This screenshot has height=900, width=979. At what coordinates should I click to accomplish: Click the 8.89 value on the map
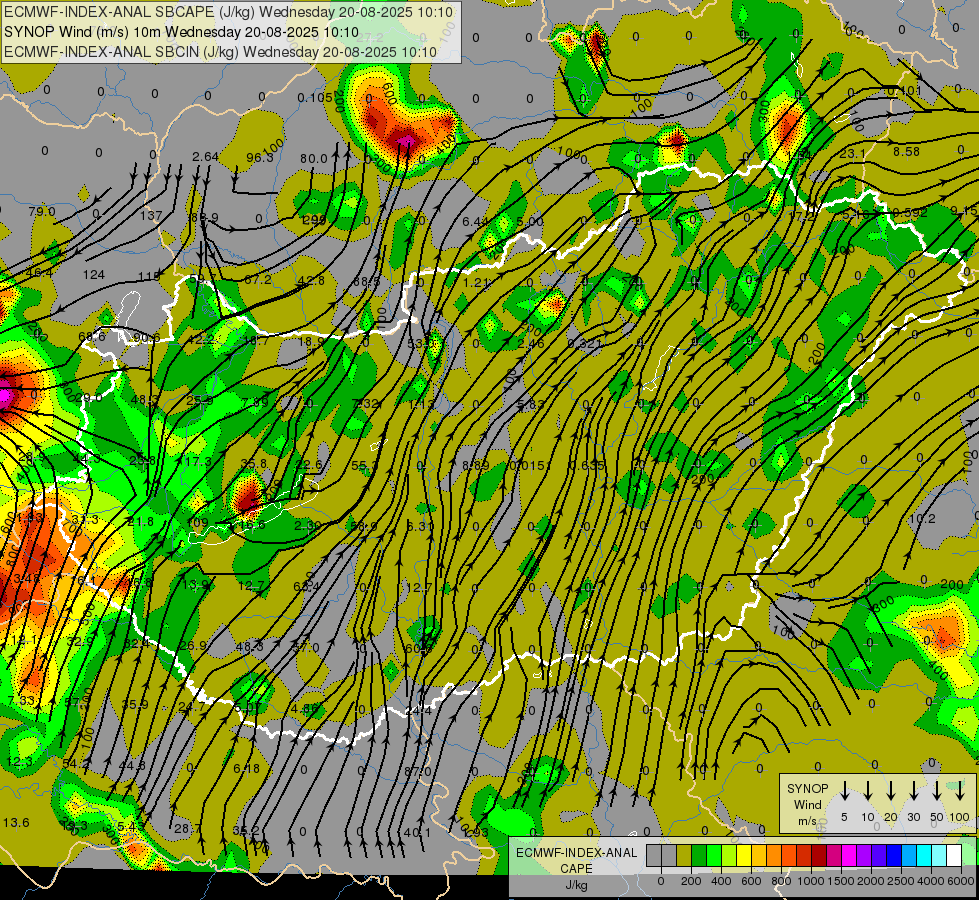[x=476, y=465]
